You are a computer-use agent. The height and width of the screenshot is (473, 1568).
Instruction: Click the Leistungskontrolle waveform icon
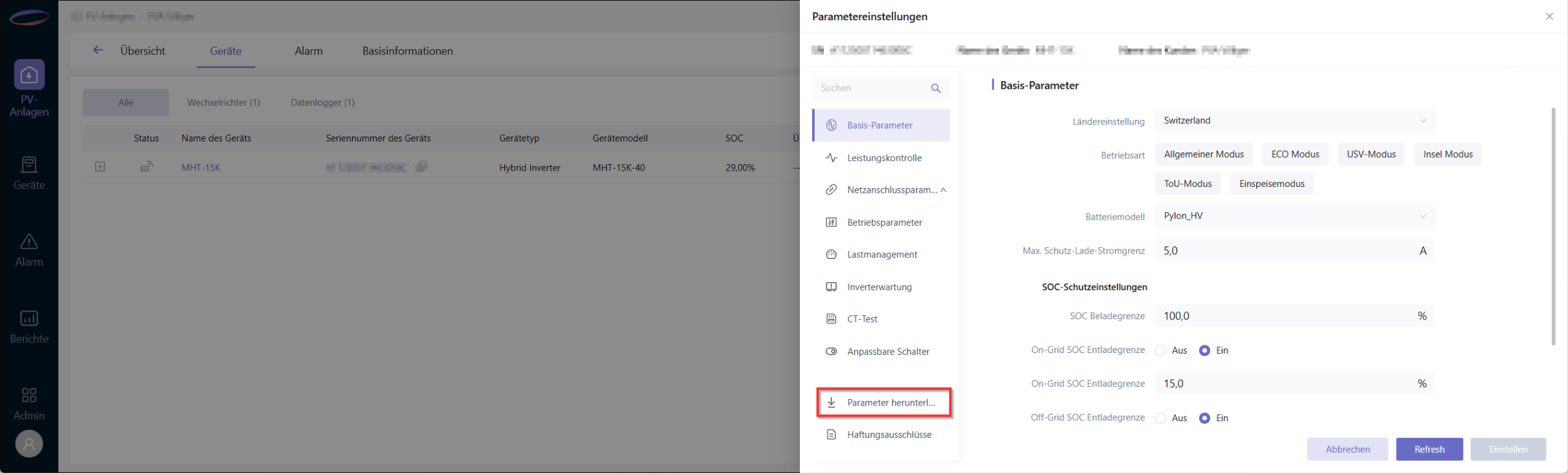point(831,158)
